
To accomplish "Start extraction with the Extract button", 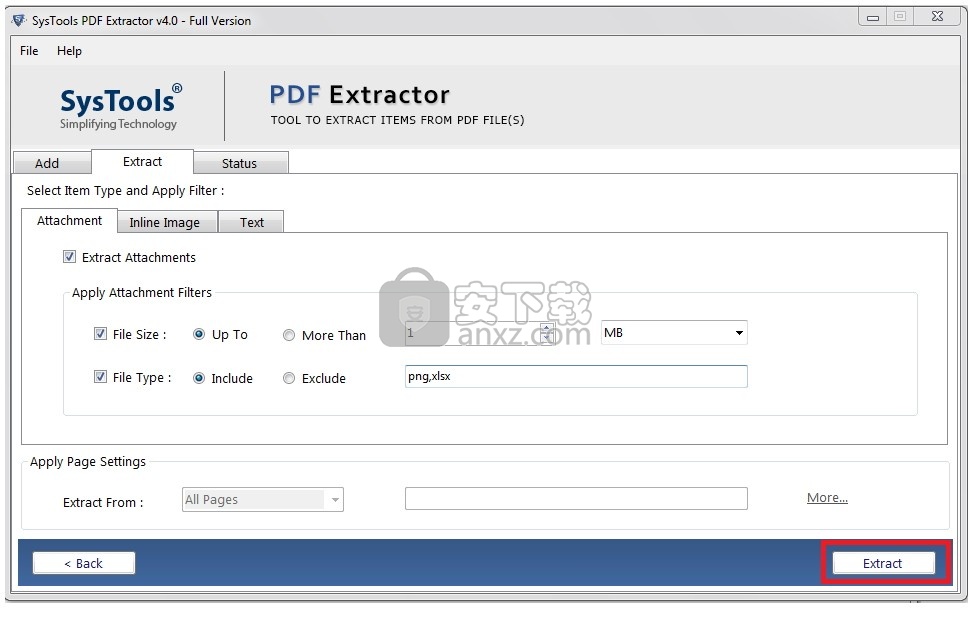I will 884,563.
